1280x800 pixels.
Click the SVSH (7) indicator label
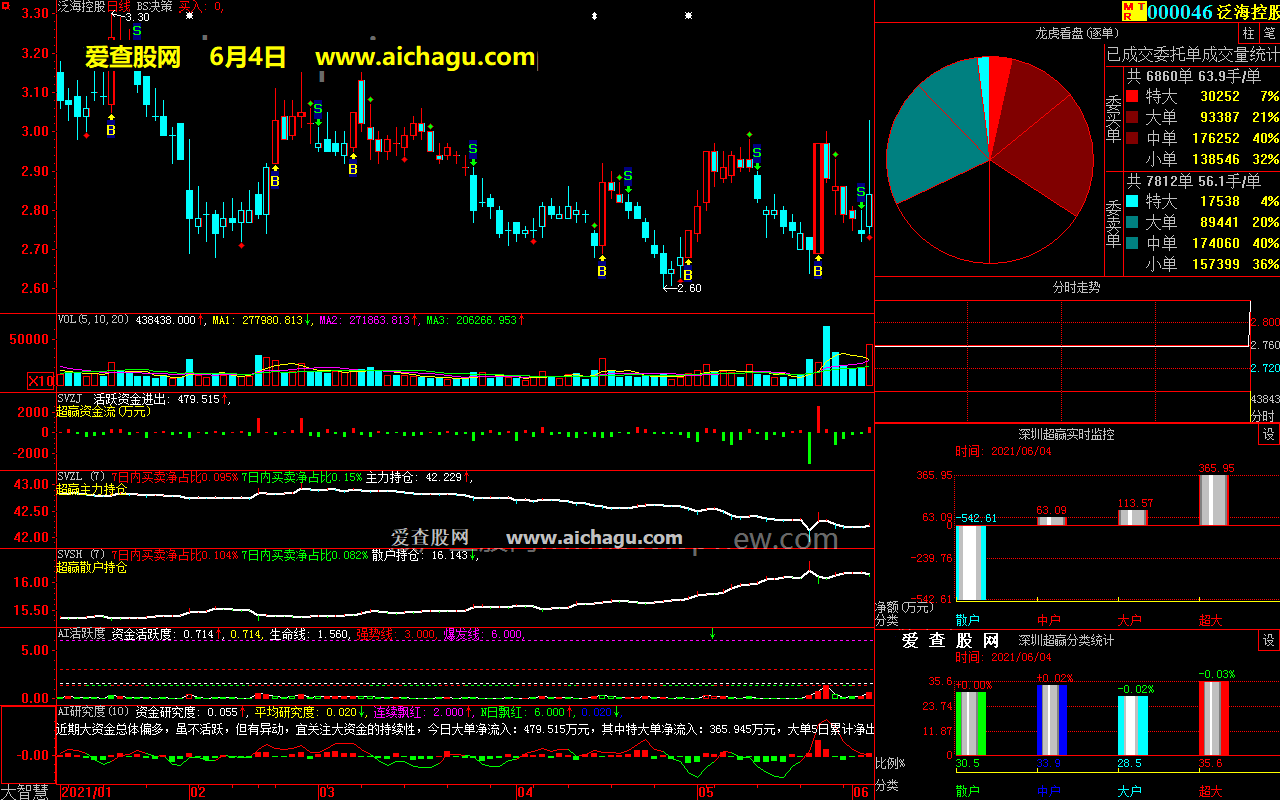pyautogui.click(x=82, y=555)
